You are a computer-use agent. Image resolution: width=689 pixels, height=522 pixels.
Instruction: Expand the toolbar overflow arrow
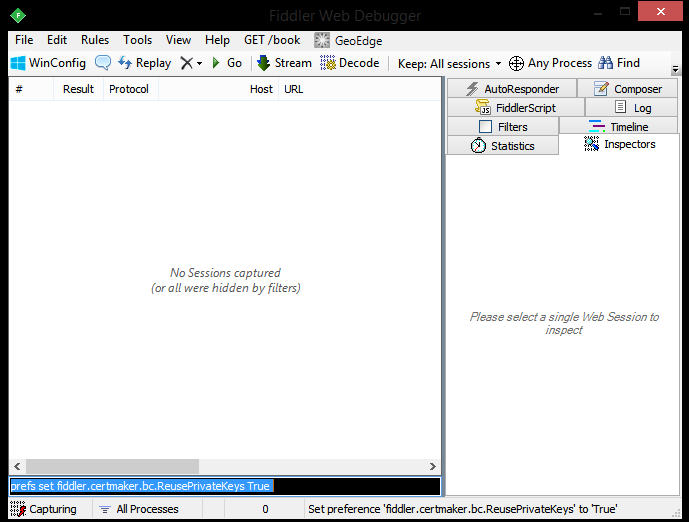[675, 69]
